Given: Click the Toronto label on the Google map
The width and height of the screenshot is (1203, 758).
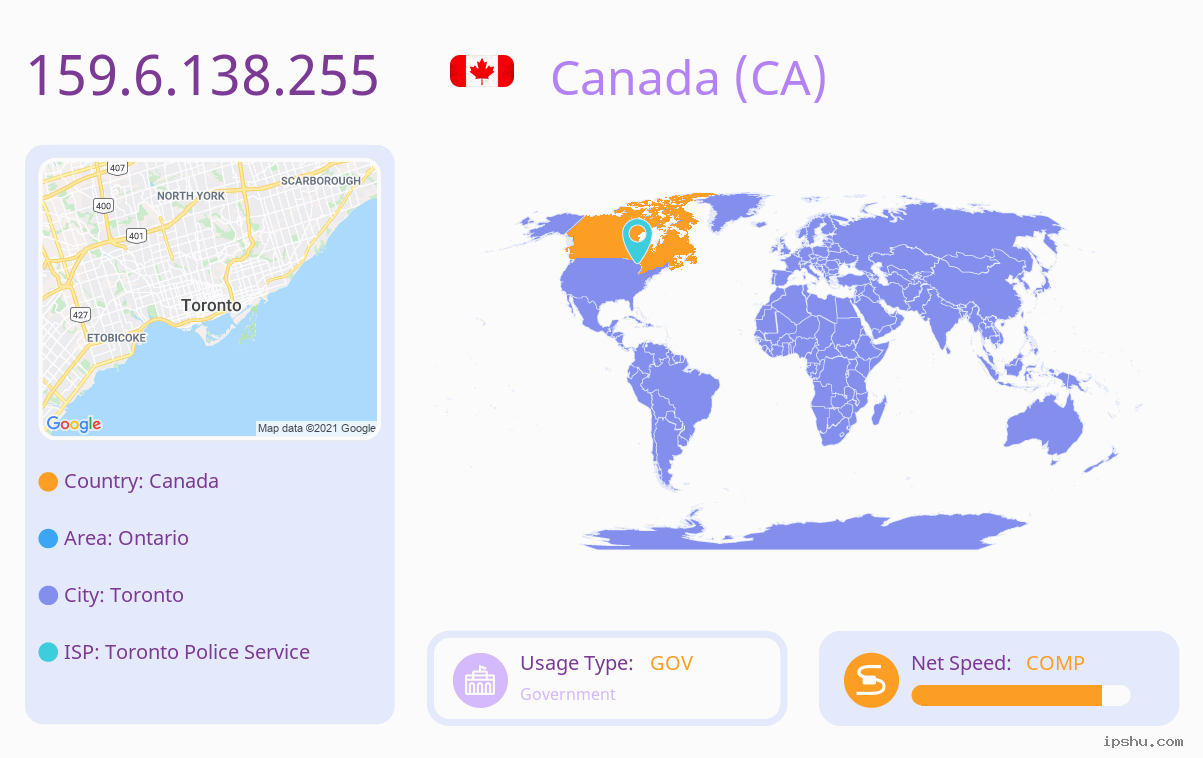Looking at the screenshot, I should [211, 305].
